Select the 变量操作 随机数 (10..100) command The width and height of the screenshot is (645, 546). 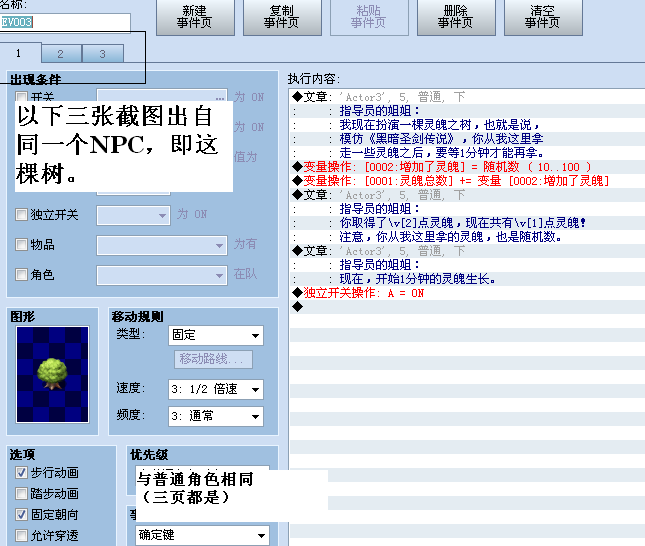tap(467, 167)
